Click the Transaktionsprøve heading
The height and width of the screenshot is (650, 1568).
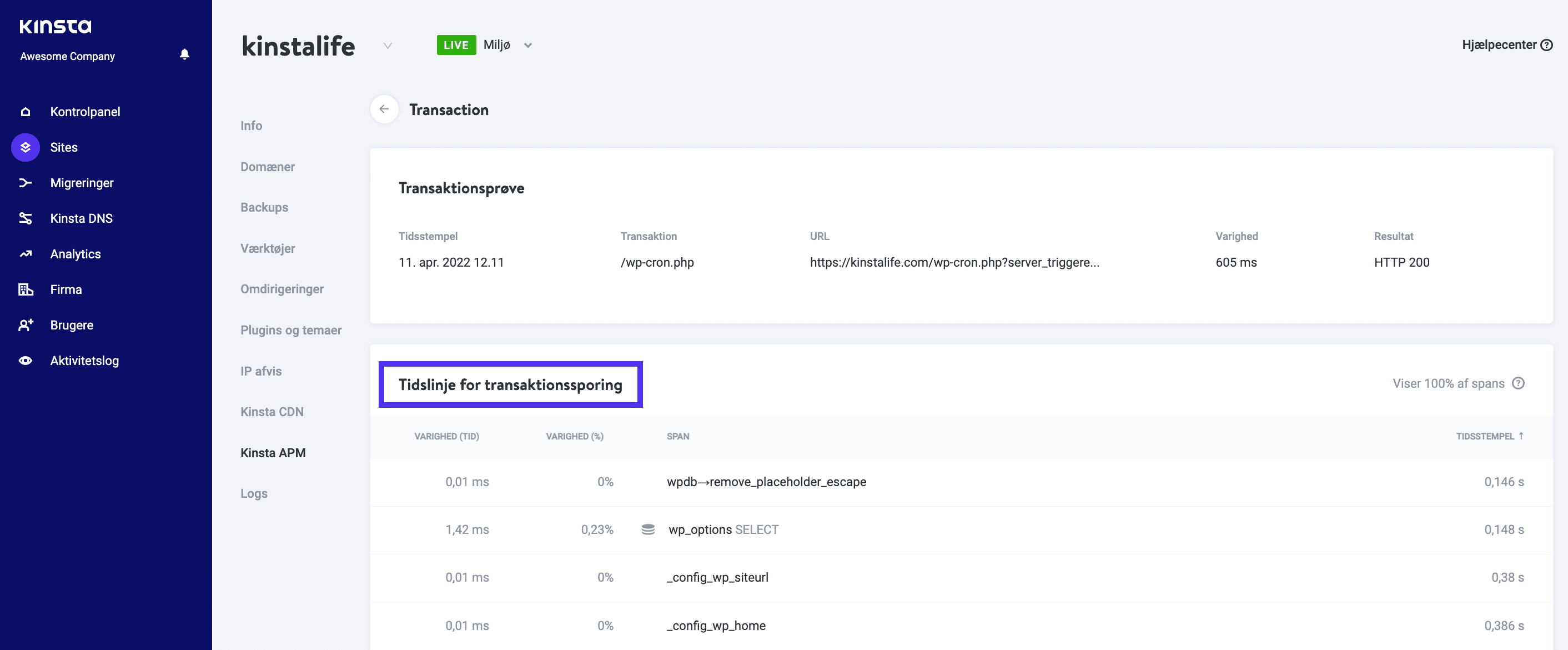tap(461, 188)
